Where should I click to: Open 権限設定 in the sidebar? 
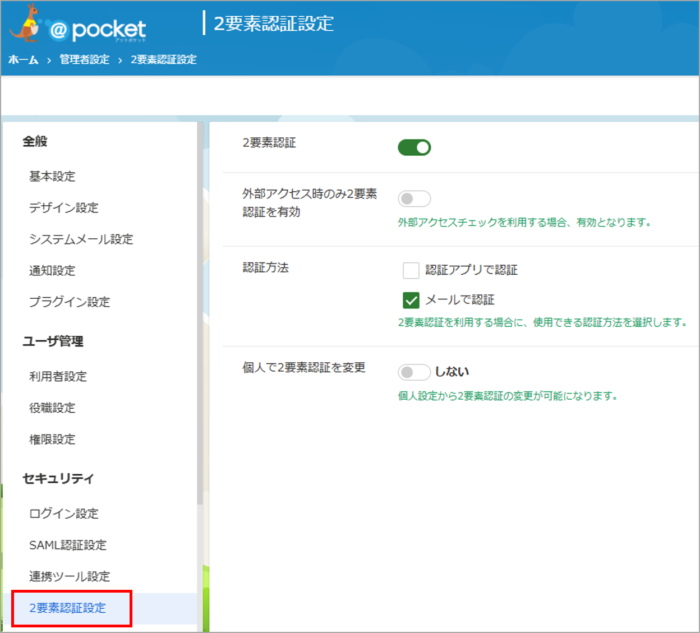52,439
